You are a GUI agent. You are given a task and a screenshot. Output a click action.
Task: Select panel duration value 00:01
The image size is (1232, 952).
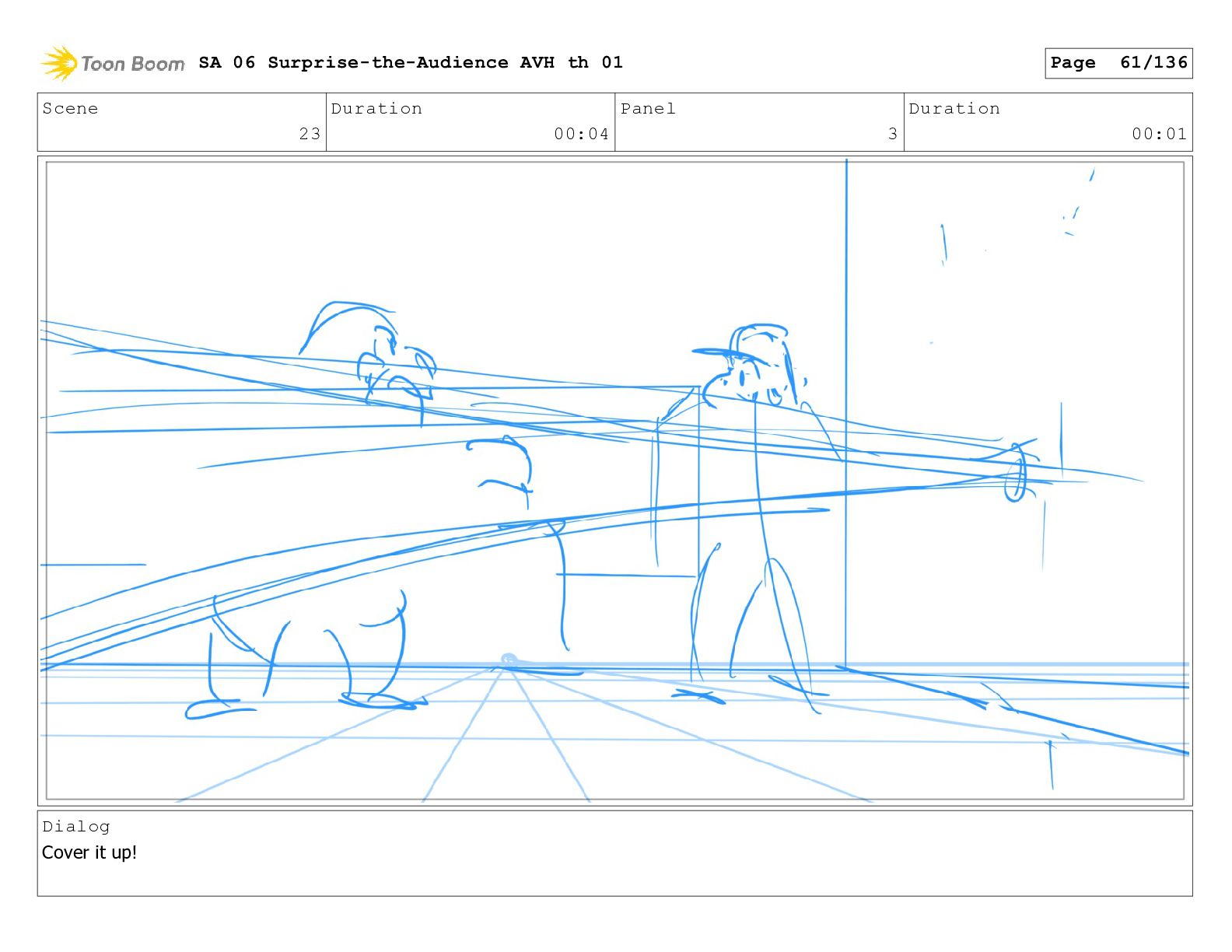click(x=1159, y=134)
